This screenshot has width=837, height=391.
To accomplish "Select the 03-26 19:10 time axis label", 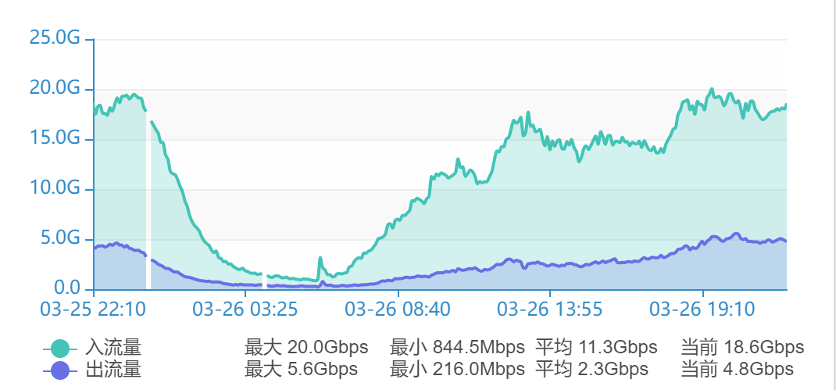I will coord(702,309).
